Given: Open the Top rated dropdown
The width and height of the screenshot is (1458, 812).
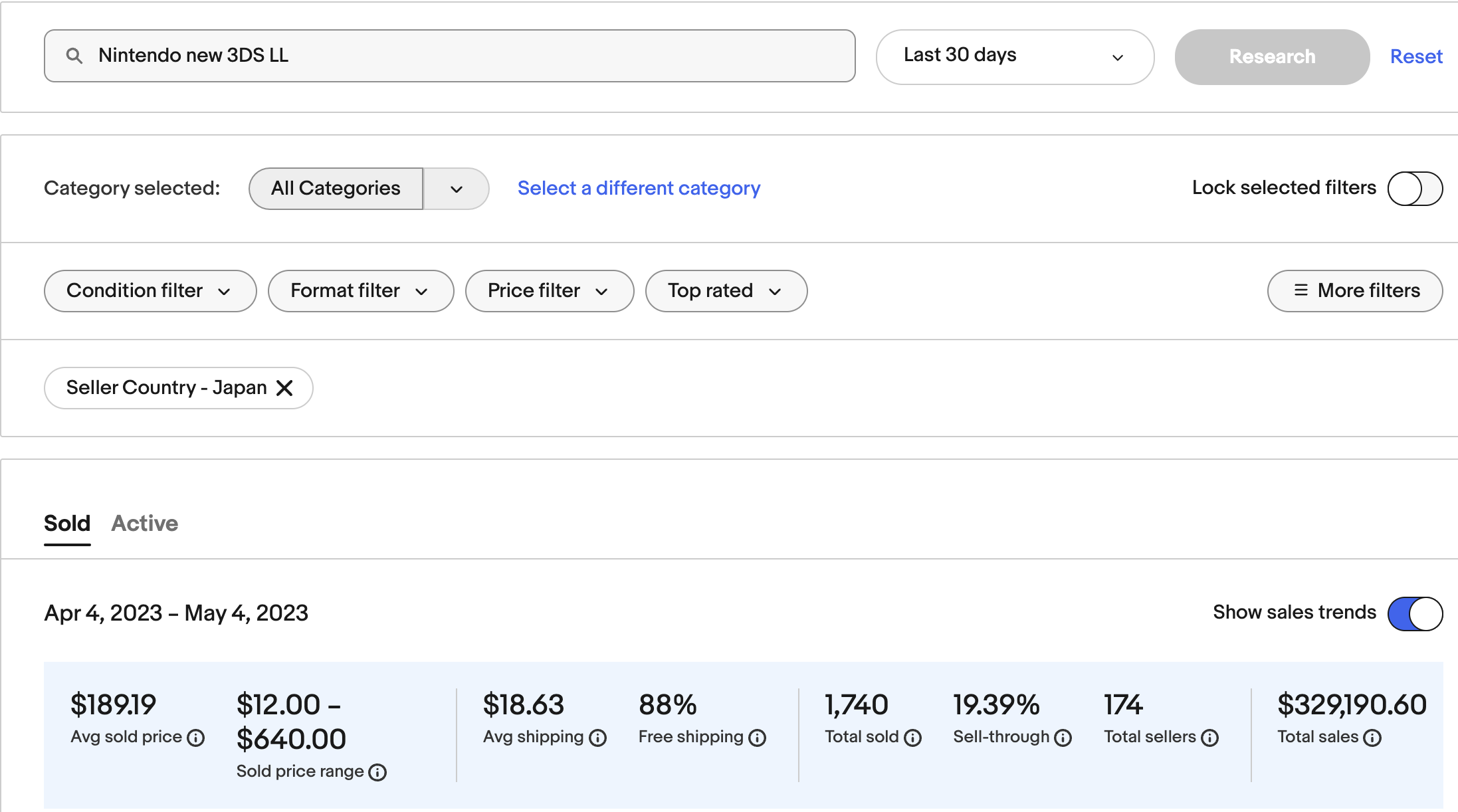Looking at the screenshot, I should (x=726, y=291).
